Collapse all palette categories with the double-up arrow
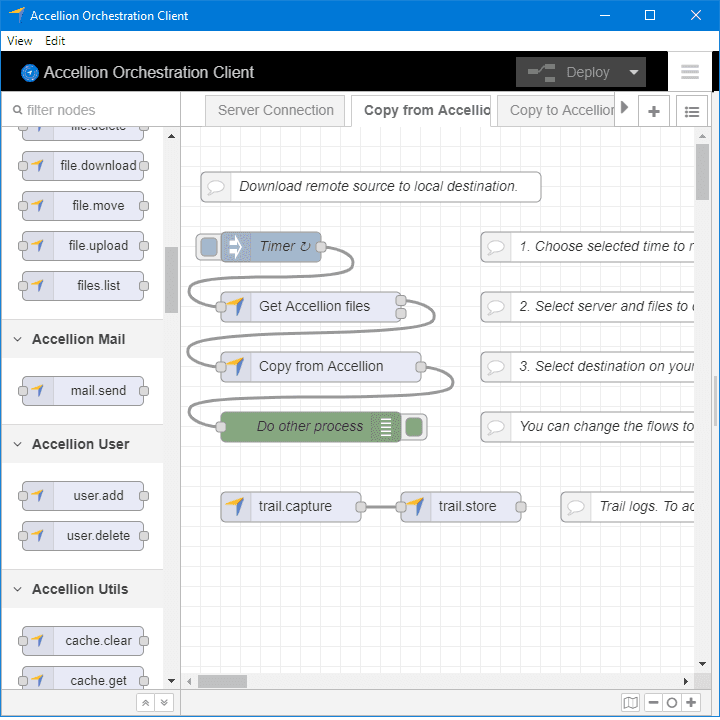 click(146, 703)
